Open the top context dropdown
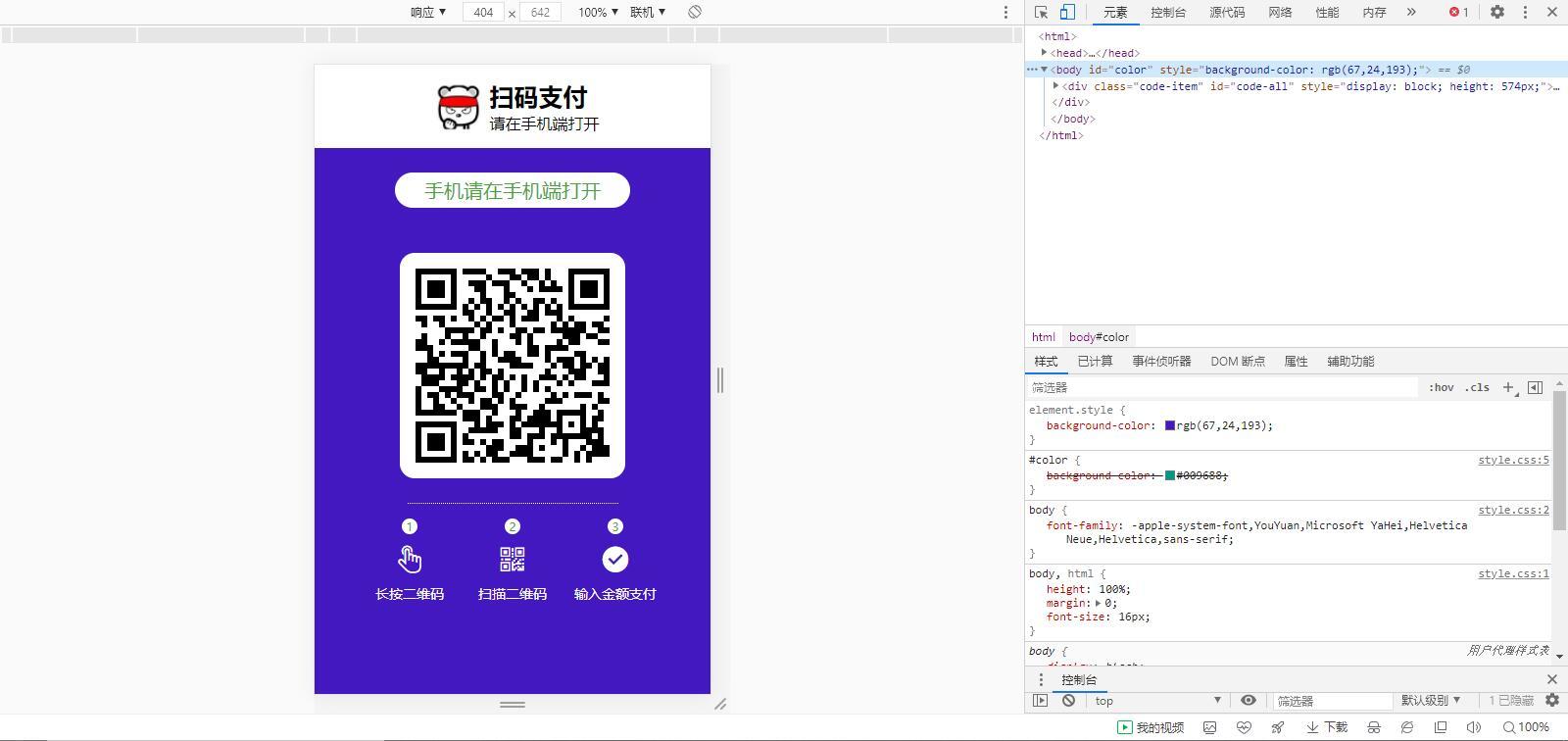Image resolution: width=1568 pixels, height=741 pixels. (1157, 701)
